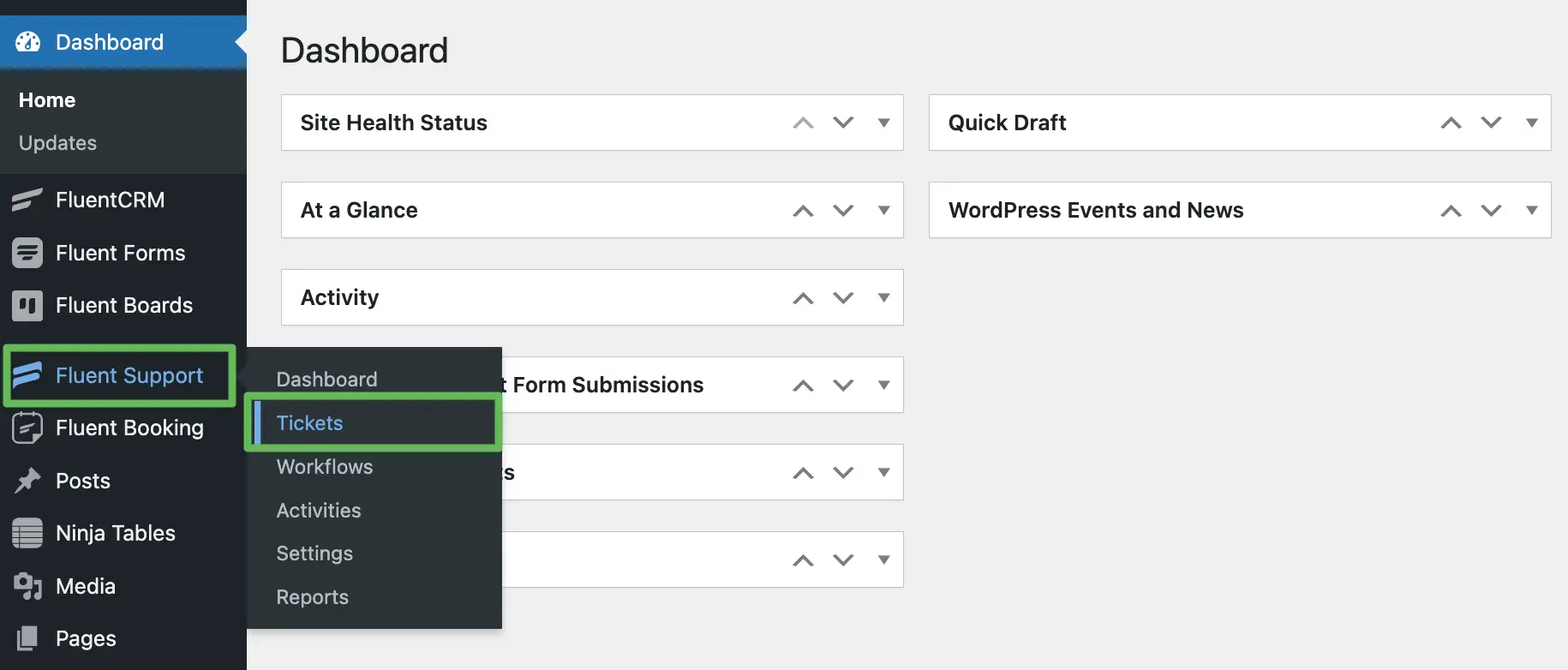Image resolution: width=1568 pixels, height=670 pixels.
Task: Click the Form Submissions widget heading
Action: click(603, 385)
